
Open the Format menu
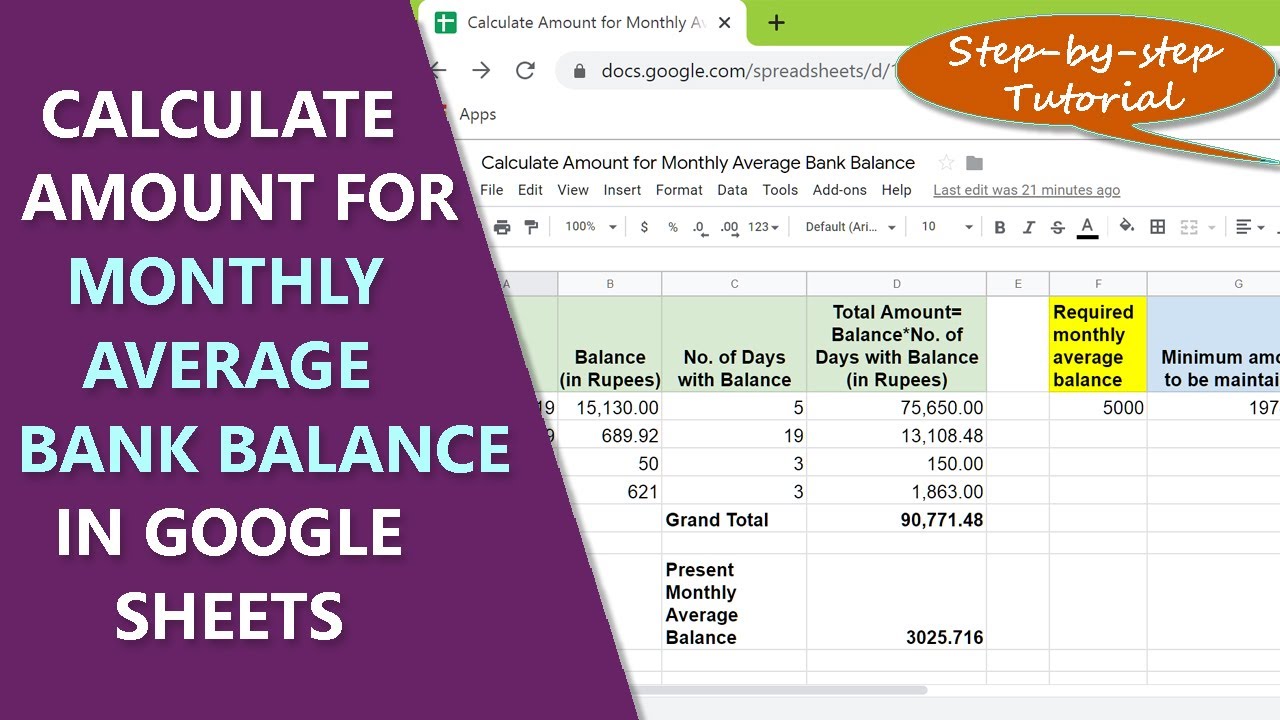coord(680,190)
